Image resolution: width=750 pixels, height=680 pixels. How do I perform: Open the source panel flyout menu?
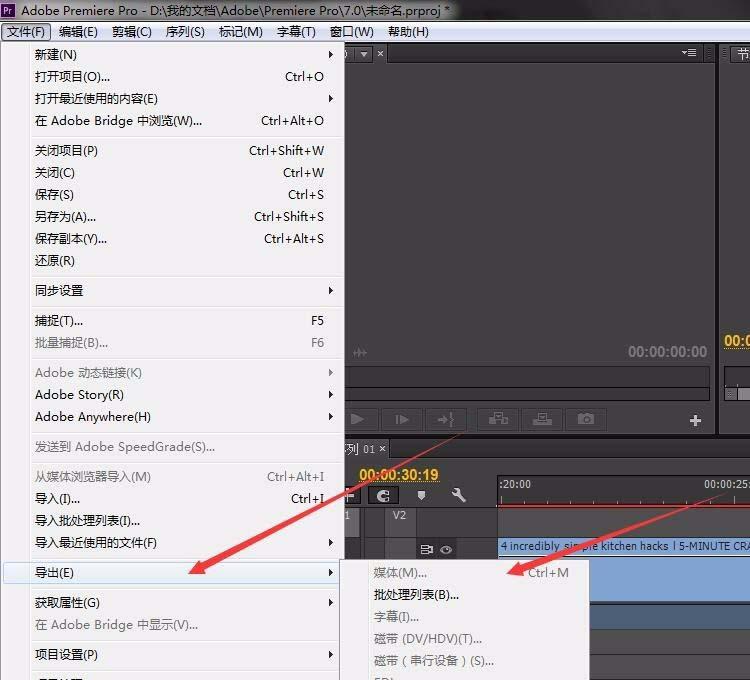point(689,53)
